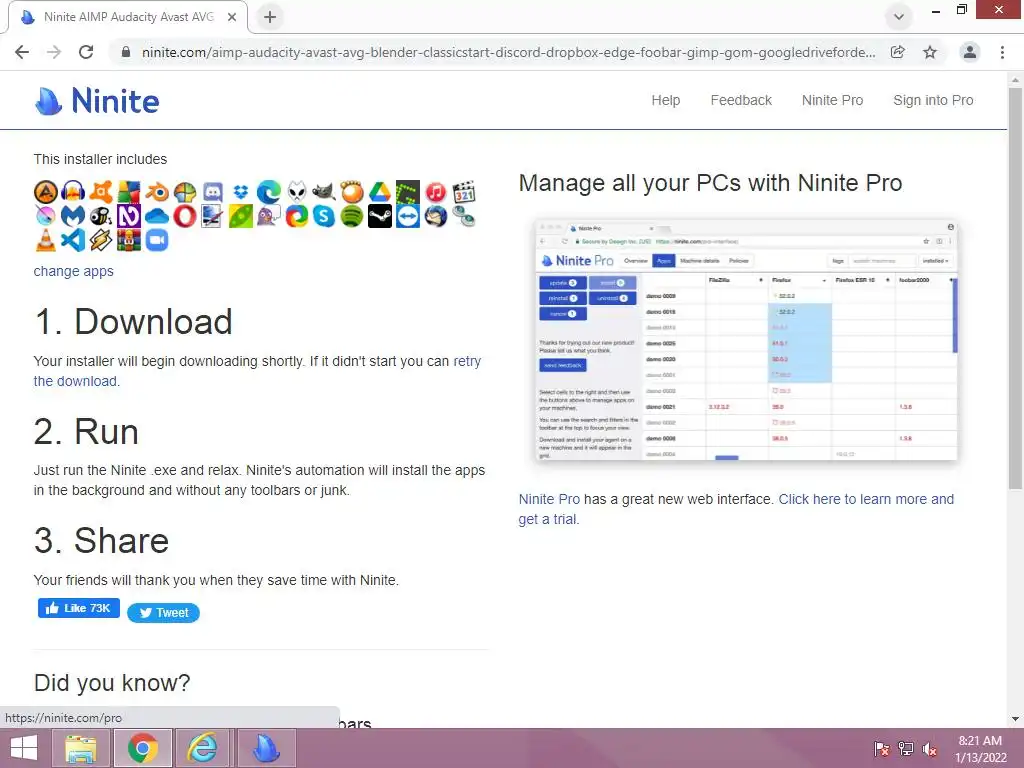The width and height of the screenshot is (1024, 768).
Task: Click the Zoom camera icon
Action: pos(157,240)
